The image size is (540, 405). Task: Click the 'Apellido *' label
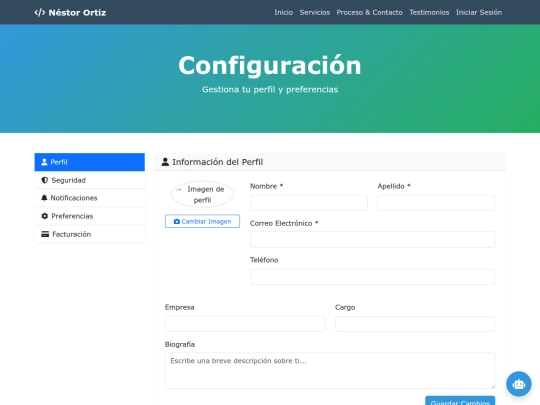(394, 186)
